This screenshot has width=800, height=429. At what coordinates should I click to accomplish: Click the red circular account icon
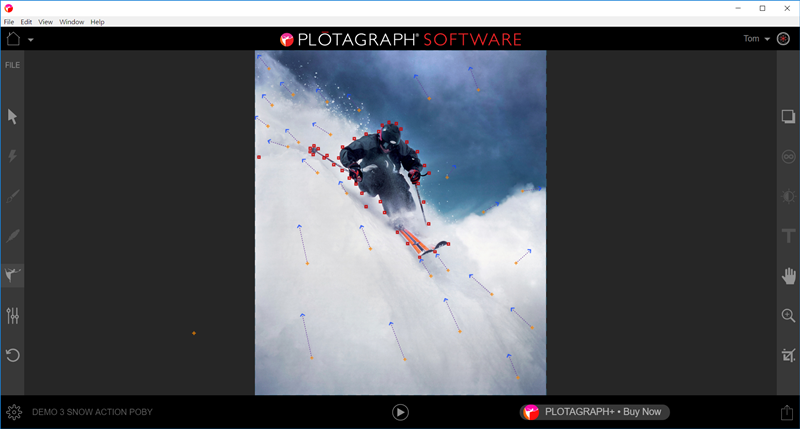pyautogui.click(x=783, y=39)
